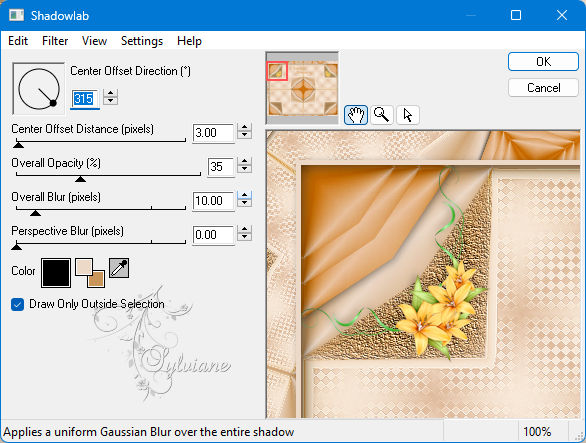Open the Settings menu
The height and width of the screenshot is (443, 586).
(x=142, y=40)
